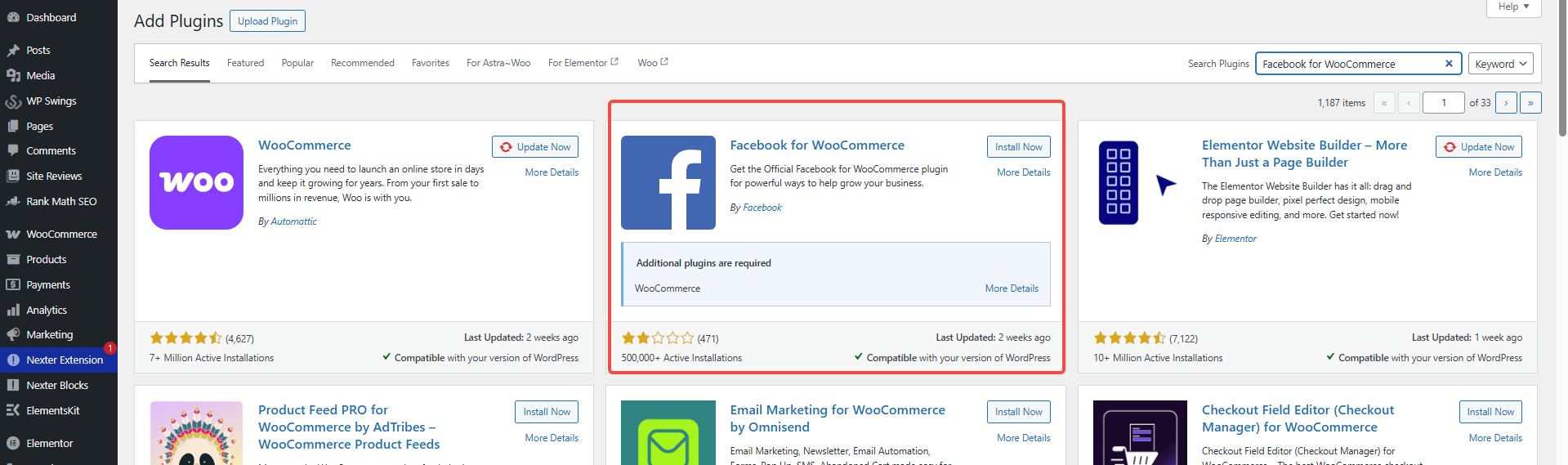Open the Dashboard menu icon
1568x465 pixels.
(x=13, y=17)
